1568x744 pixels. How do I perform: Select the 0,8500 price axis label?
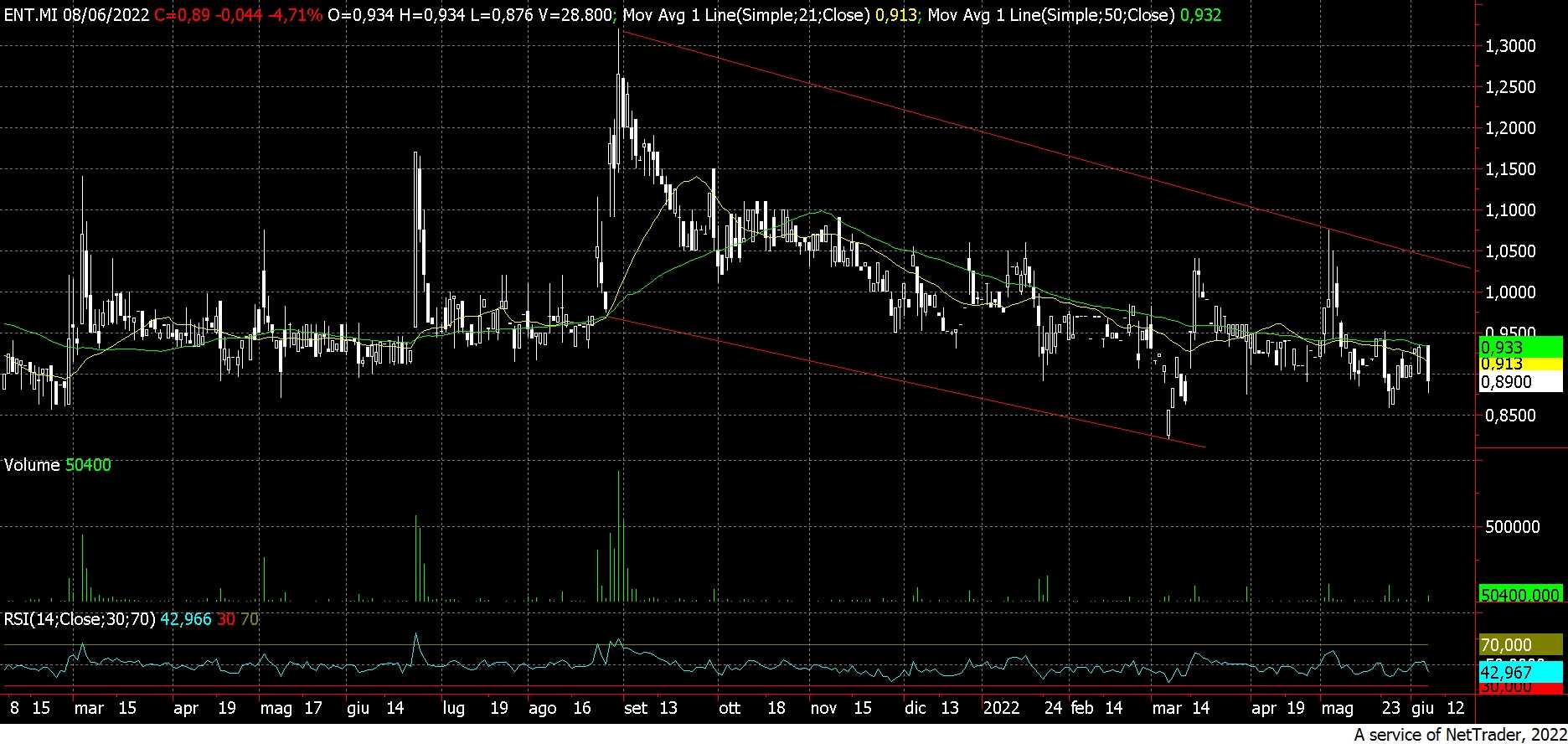click(1510, 416)
